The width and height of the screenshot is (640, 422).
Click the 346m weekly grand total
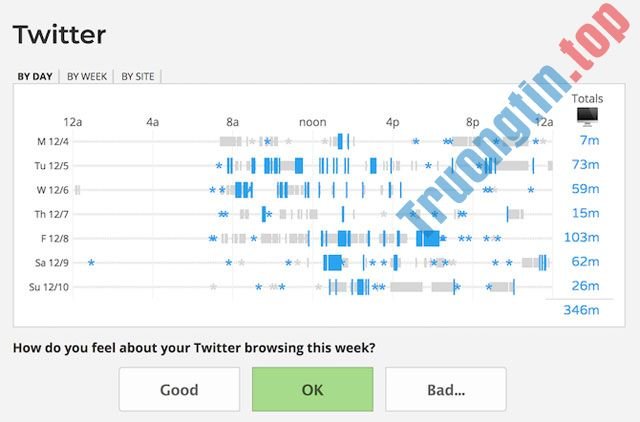(582, 310)
